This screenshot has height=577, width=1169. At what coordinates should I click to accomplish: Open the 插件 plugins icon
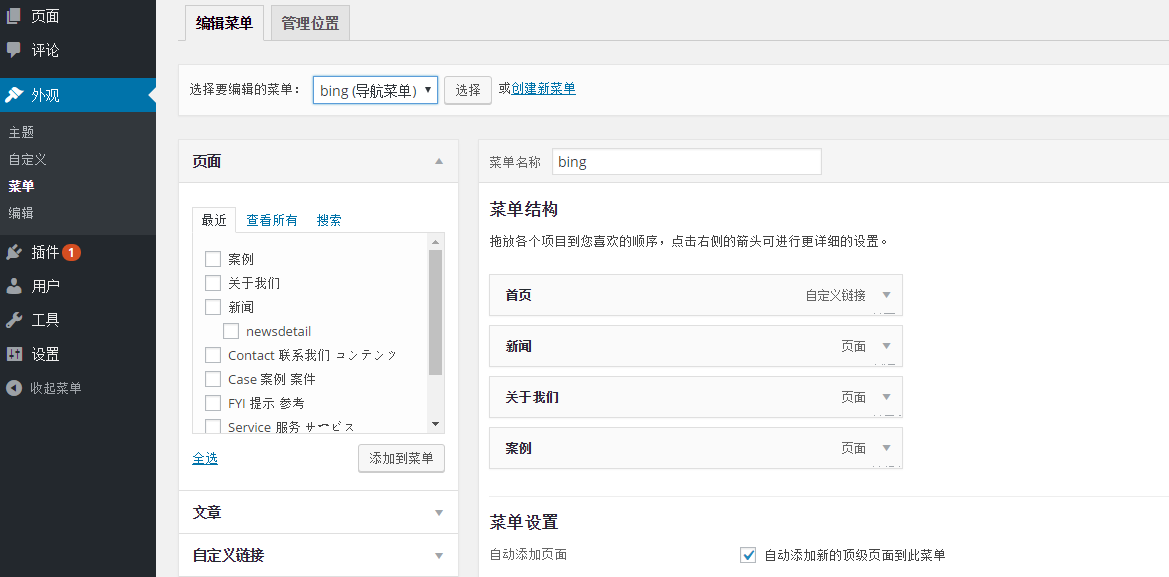click(x=16, y=251)
